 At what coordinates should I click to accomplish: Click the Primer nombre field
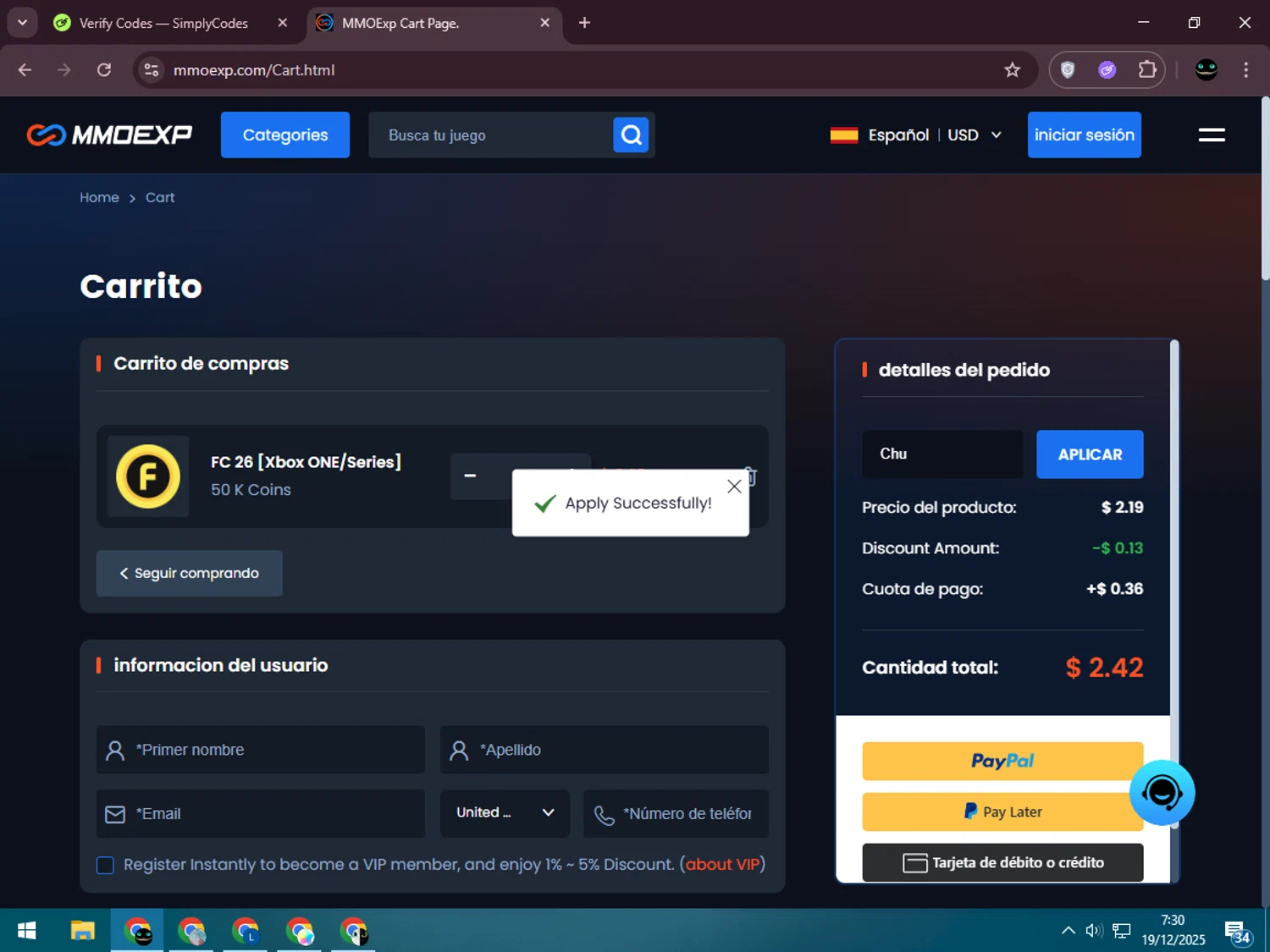[261, 750]
